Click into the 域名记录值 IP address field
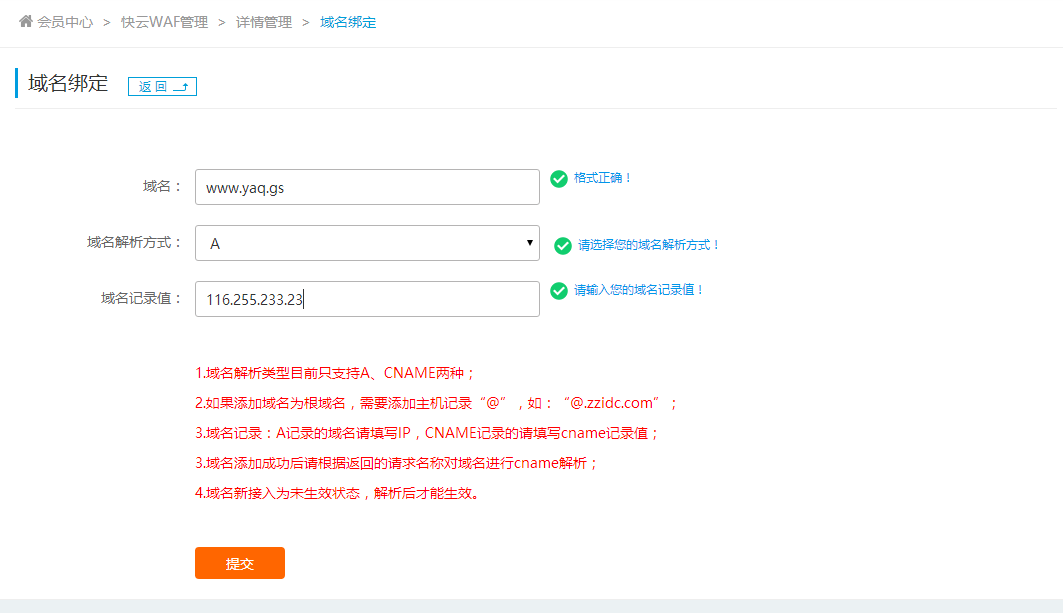The width and height of the screenshot is (1063, 613). [x=367, y=299]
